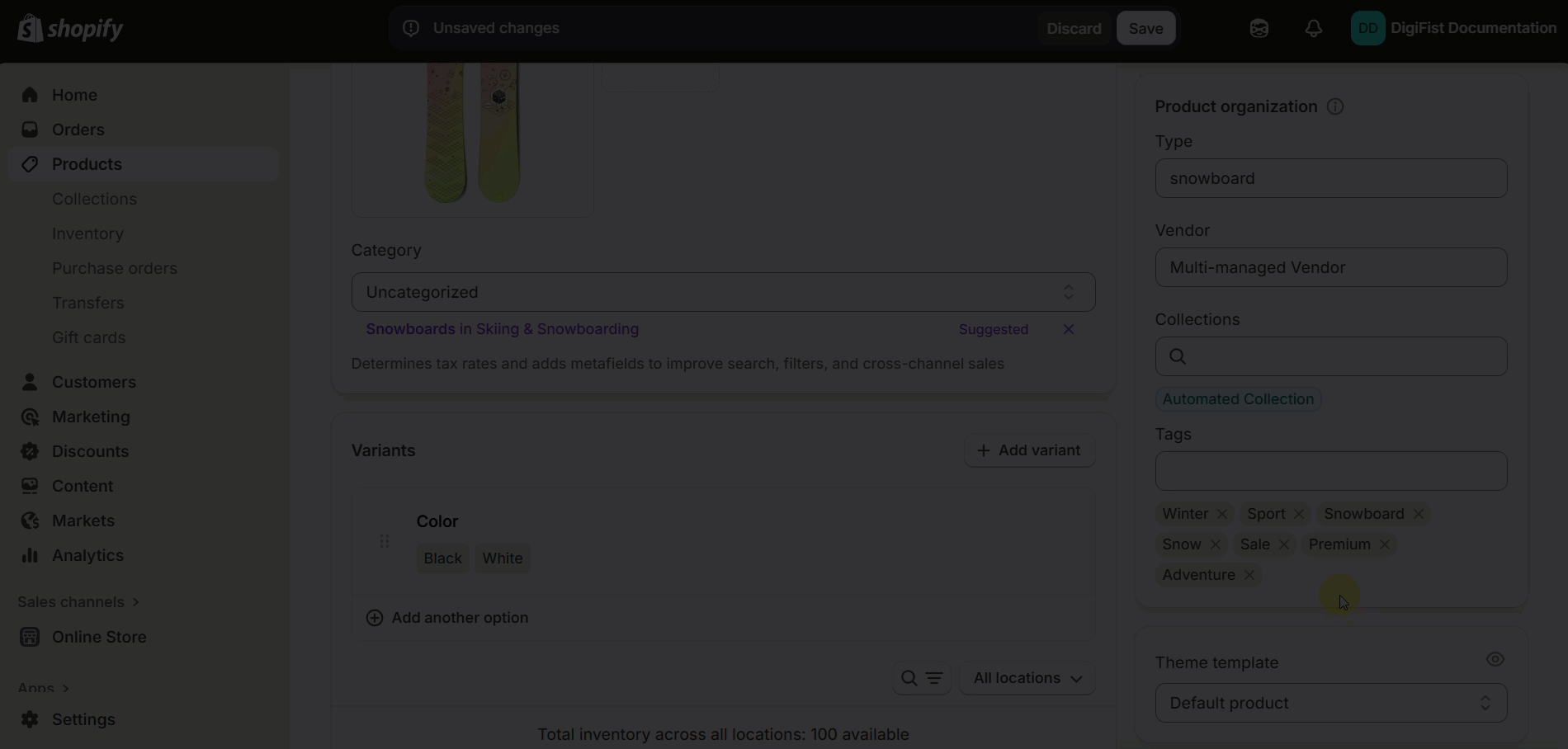Click the notifications bell icon
This screenshot has height=749, width=1568.
(x=1313, y=28)
